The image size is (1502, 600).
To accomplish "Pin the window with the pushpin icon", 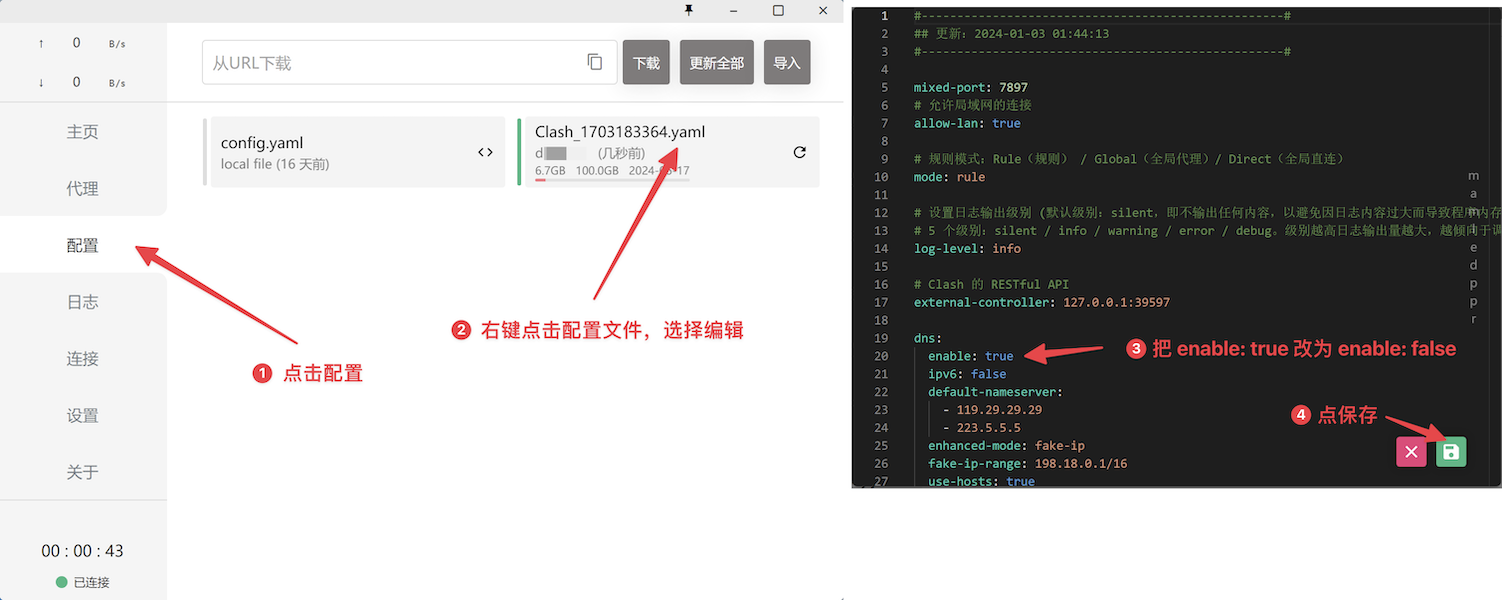I will [688, 10].
